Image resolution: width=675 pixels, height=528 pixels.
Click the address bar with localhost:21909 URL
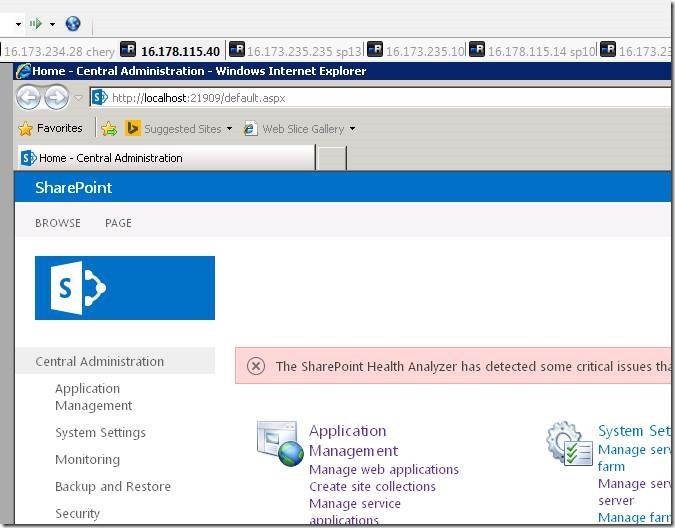[x=380, y=98]
